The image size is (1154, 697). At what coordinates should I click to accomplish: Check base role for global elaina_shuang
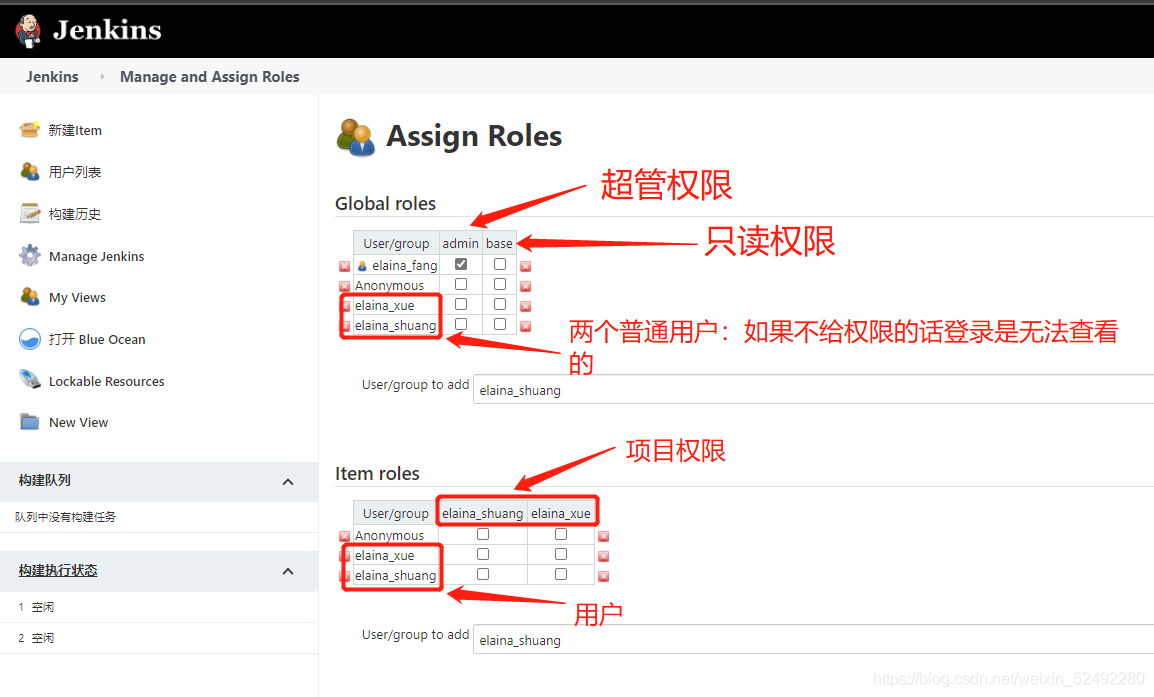(x=500, y=324)
